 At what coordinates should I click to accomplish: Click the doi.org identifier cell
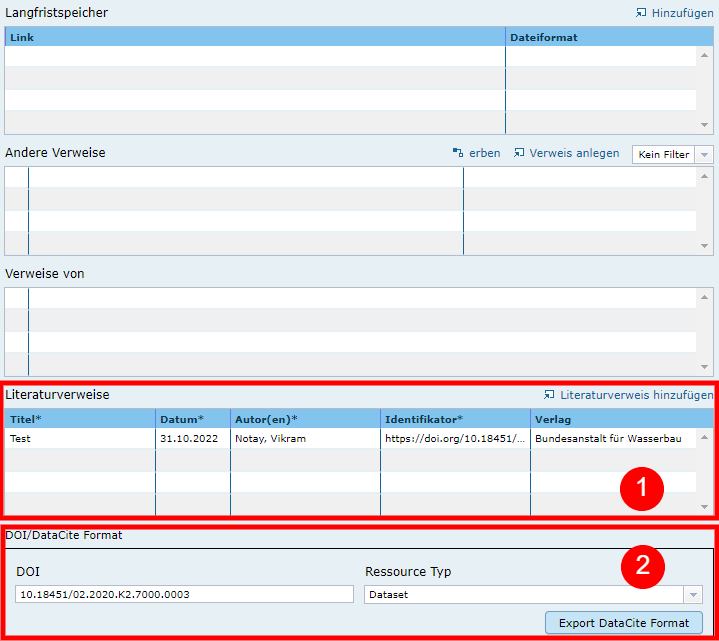[x=455, y=439]
